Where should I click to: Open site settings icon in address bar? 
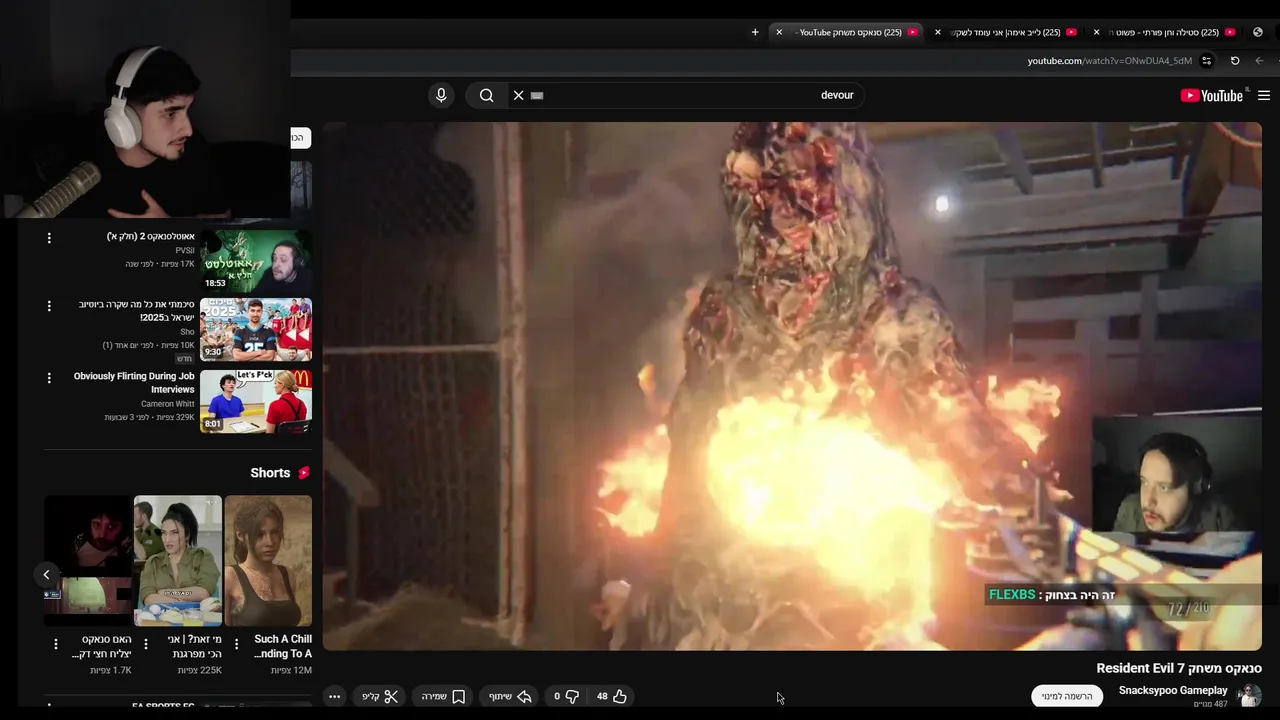click(1207, 61)
